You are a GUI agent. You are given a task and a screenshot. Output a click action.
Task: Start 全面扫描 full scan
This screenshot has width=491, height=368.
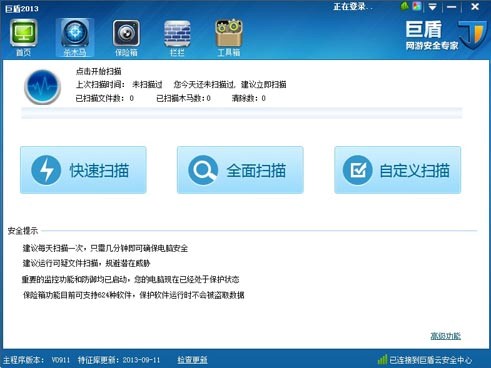point(240,170)
